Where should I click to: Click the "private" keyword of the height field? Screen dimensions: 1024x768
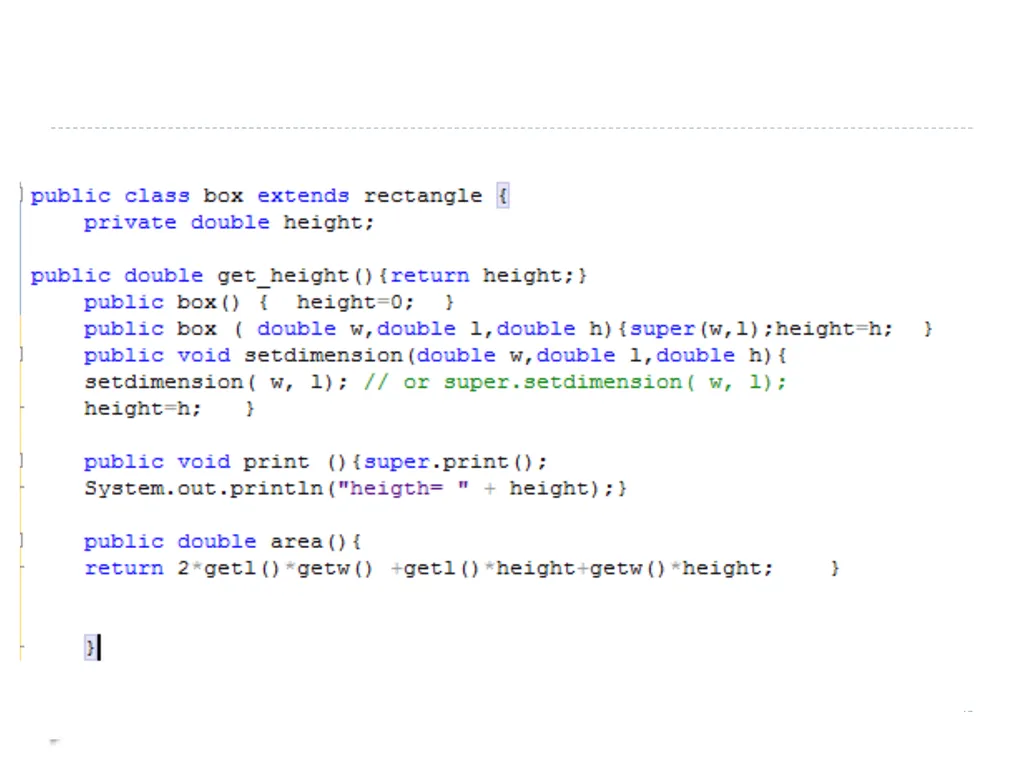[130, 223]
